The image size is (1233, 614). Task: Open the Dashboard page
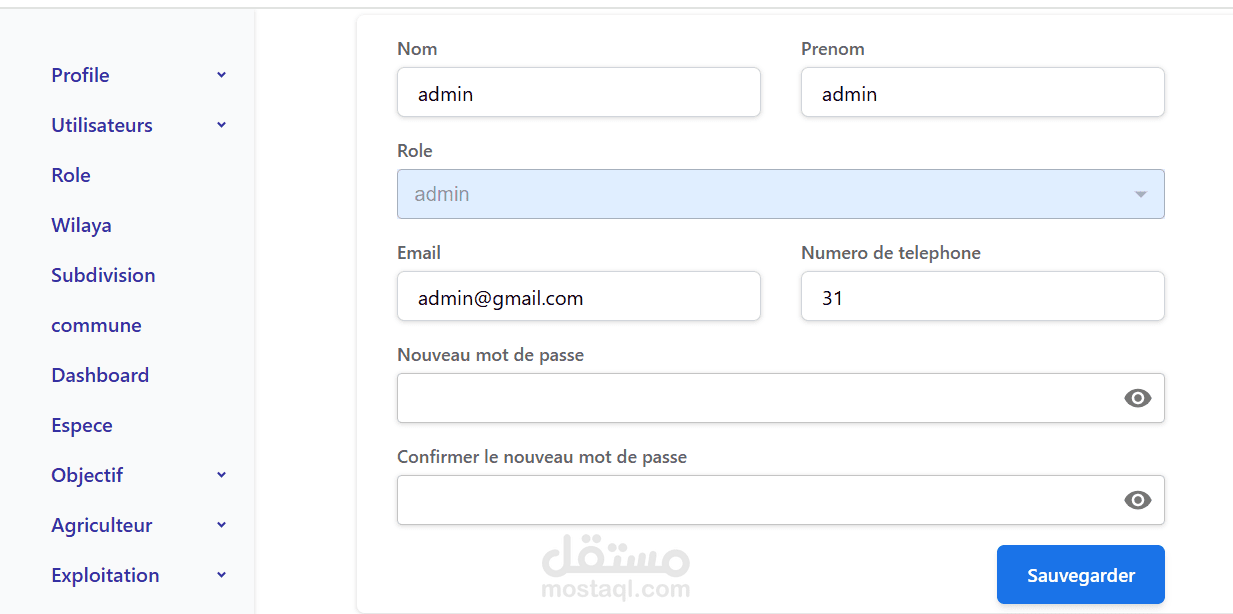pos(100,375)
